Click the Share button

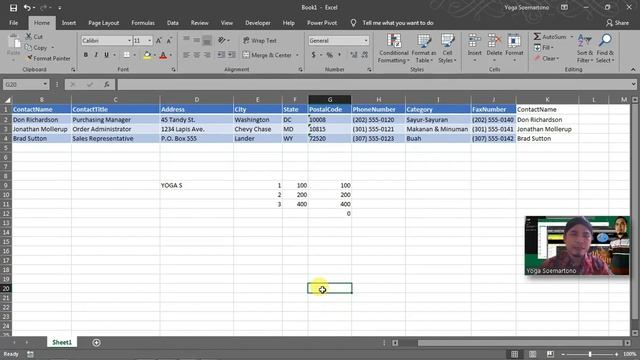(x=618, y=23)
